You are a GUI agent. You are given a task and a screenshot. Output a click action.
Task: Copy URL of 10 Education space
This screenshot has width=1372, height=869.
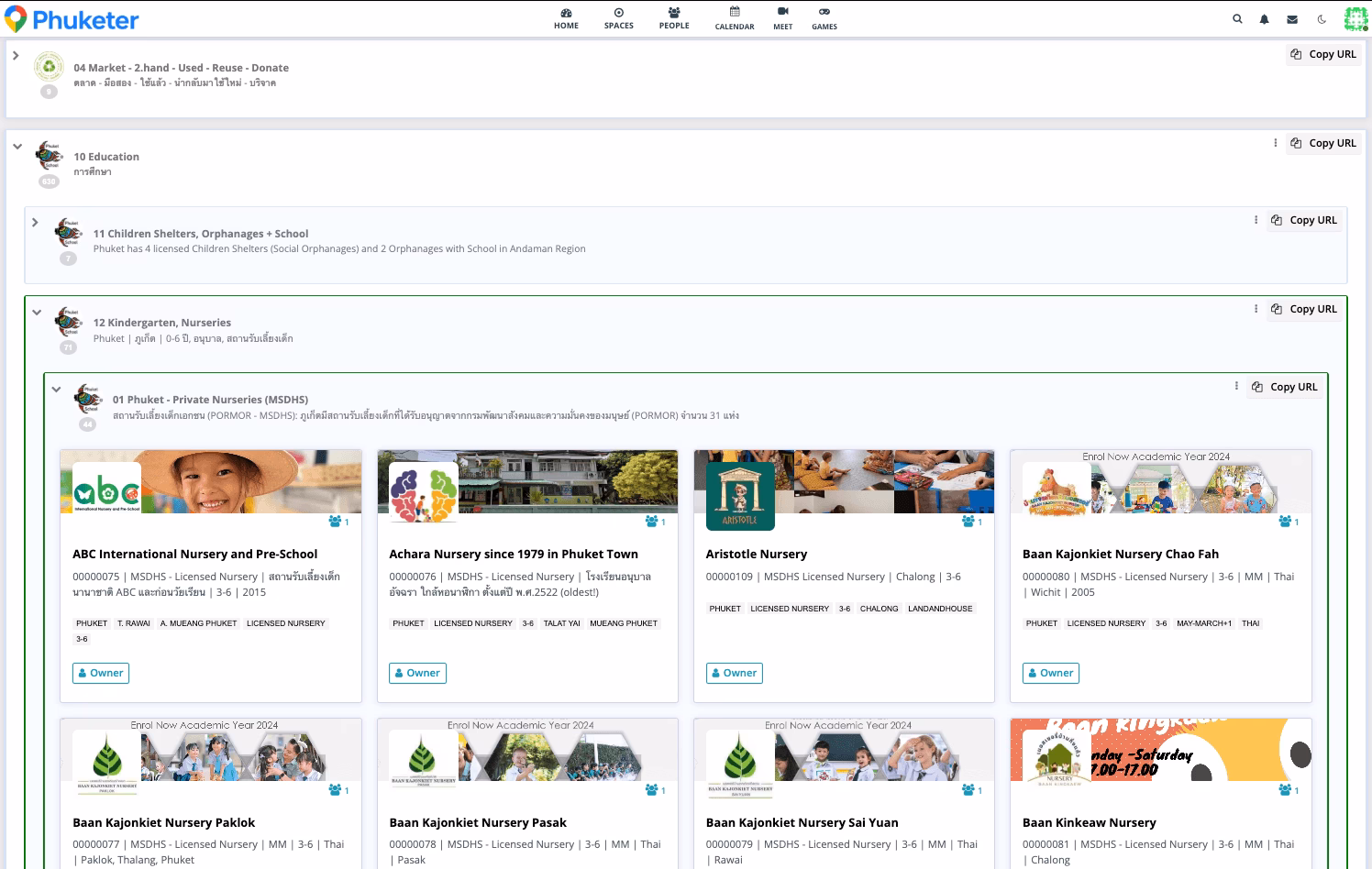tap(1323, 143)
